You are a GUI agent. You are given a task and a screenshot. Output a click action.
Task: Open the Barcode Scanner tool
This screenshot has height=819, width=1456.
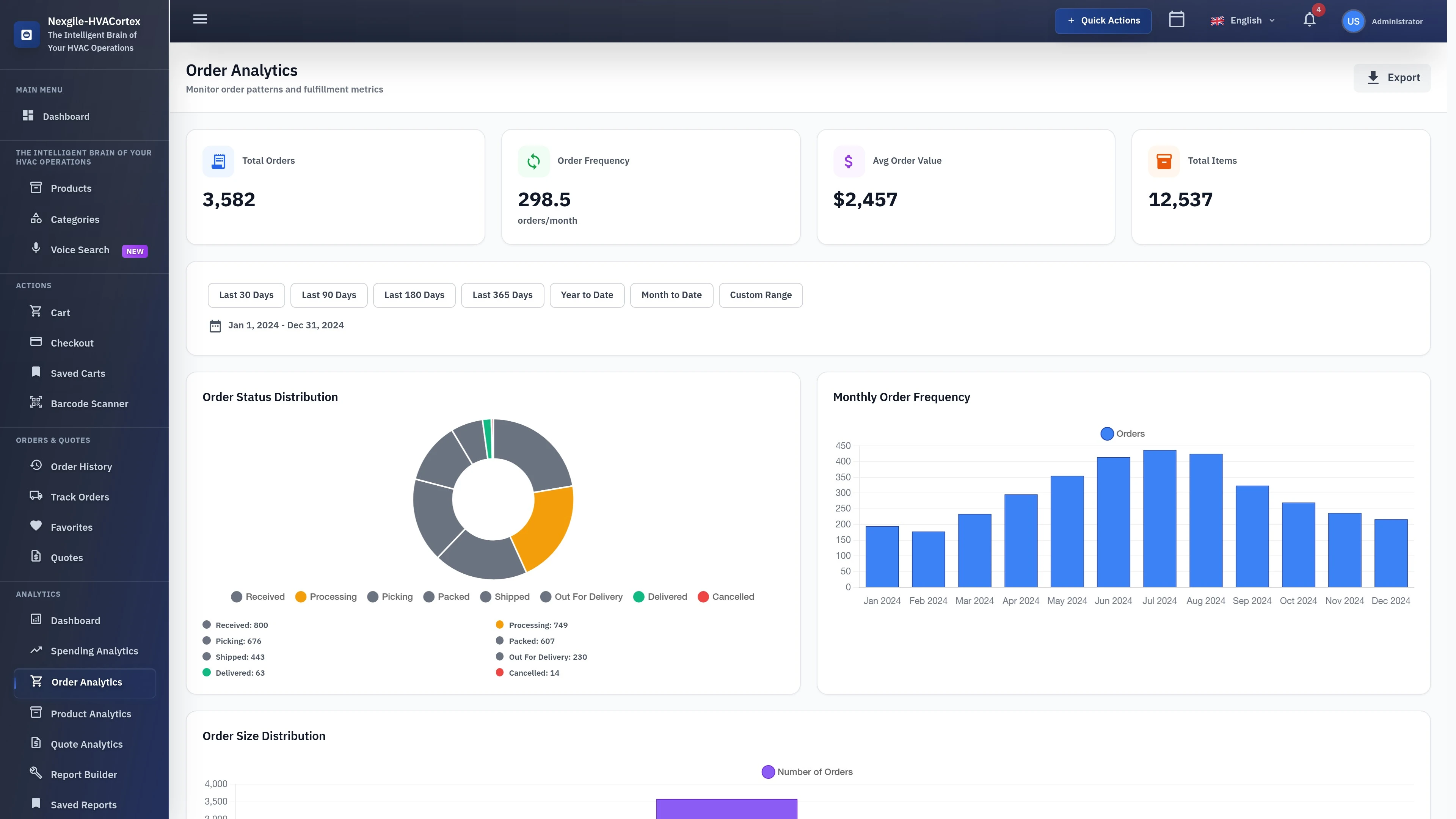89,403
